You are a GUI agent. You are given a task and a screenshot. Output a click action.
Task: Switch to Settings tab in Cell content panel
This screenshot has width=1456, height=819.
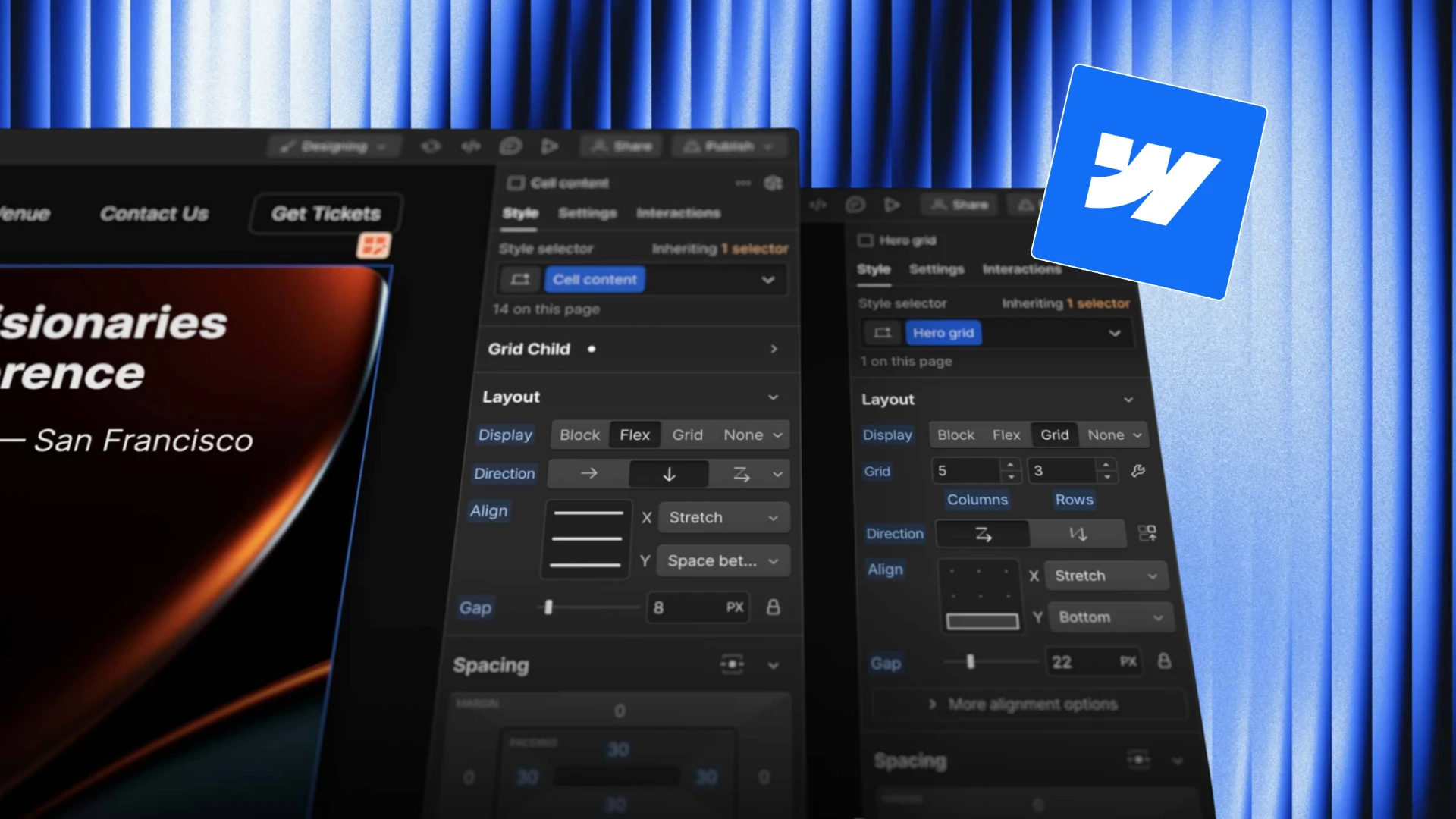588,213
